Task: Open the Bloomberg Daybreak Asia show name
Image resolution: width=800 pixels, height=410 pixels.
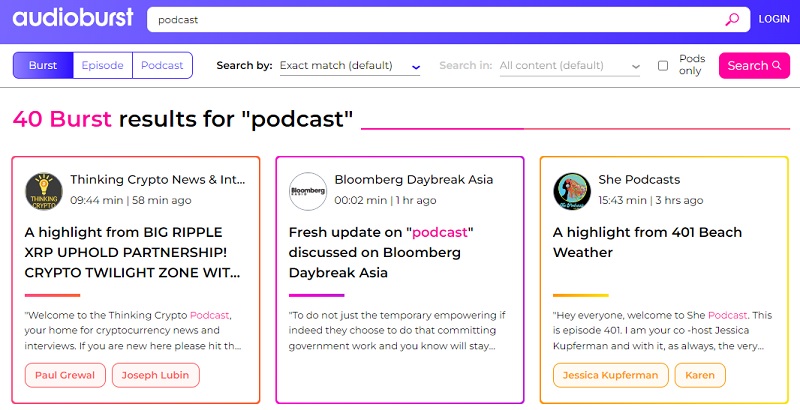Action: click(x=414, y=180)
